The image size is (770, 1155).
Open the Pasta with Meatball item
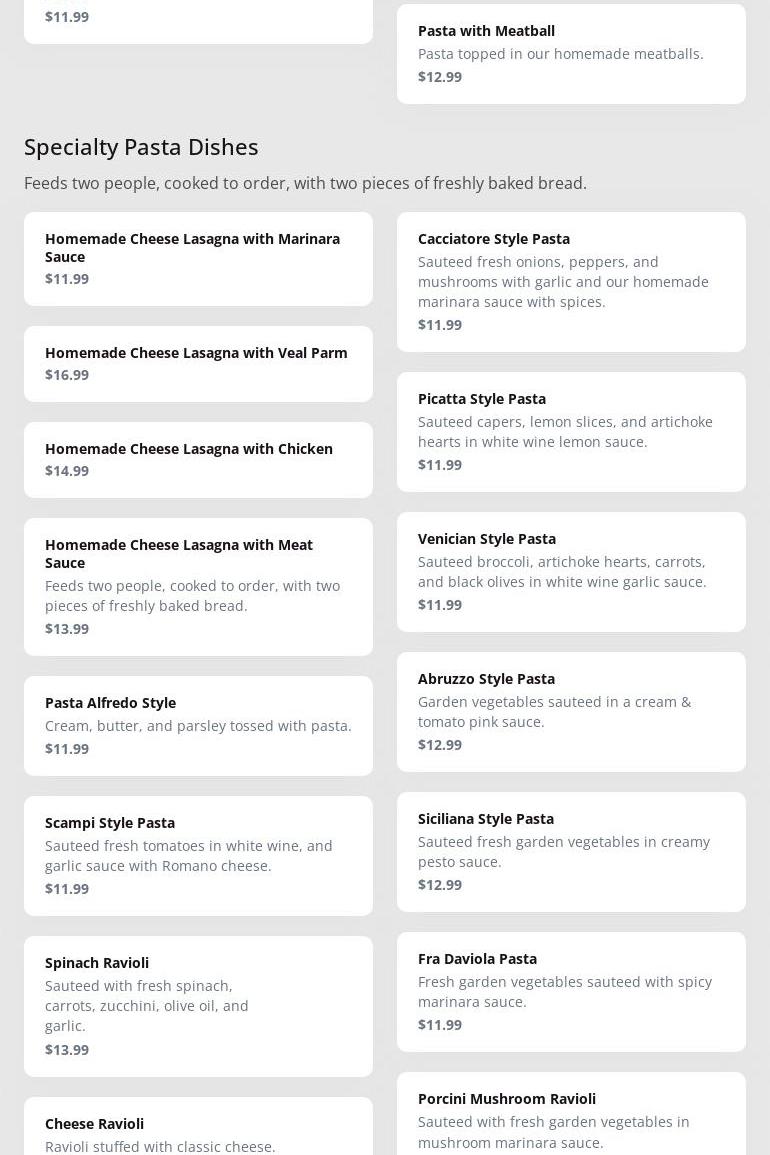point(571,53)
